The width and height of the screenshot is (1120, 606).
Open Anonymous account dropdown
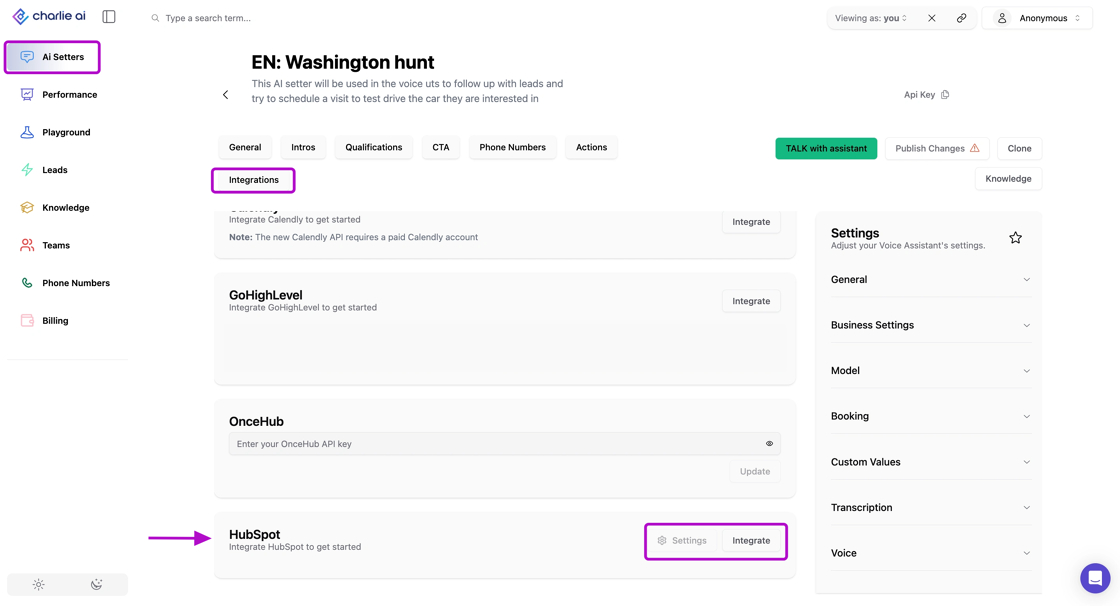(x=1037, y=18)
